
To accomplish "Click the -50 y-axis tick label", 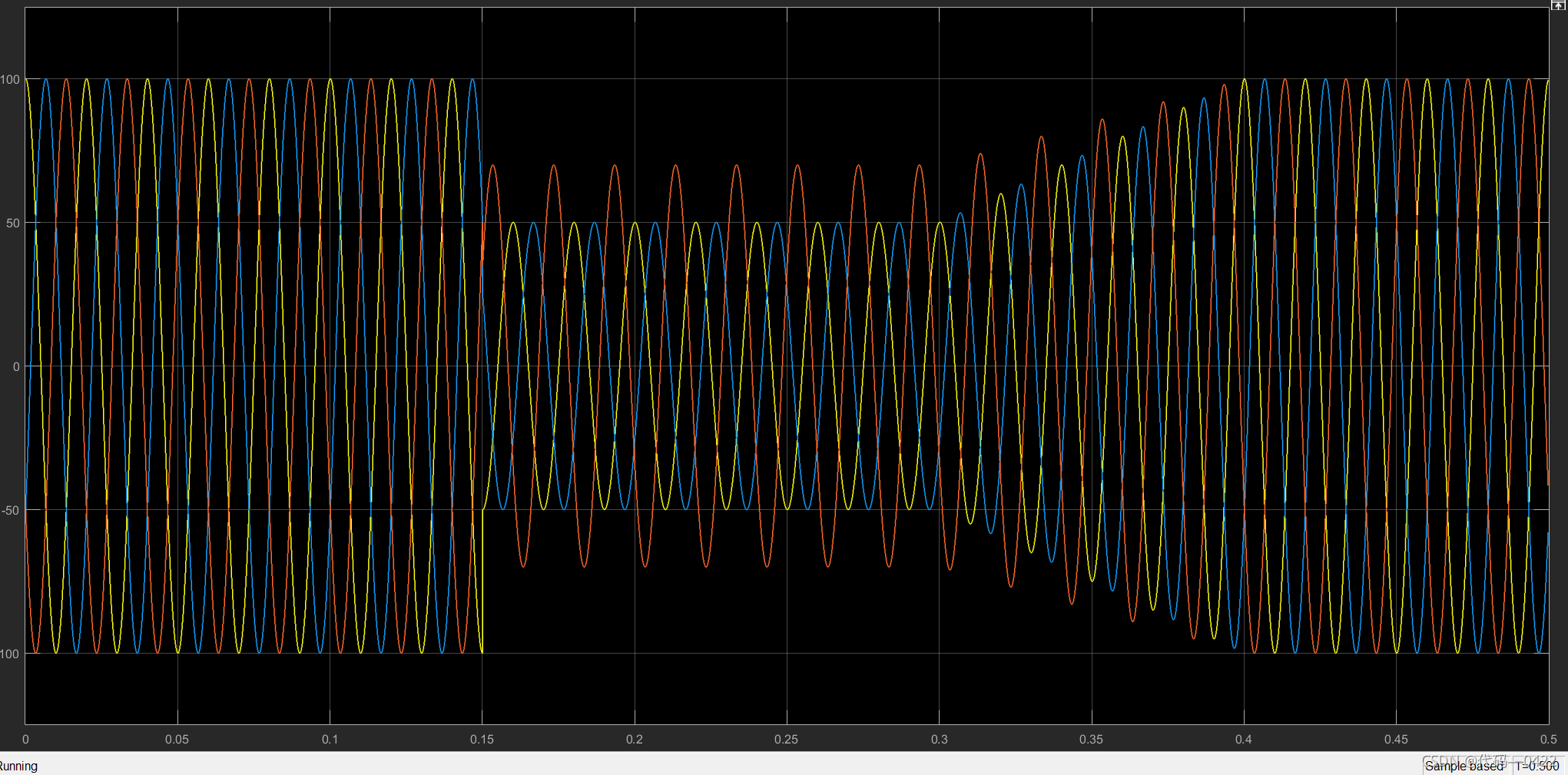I will pyautogui.click(x=11, y=510).
